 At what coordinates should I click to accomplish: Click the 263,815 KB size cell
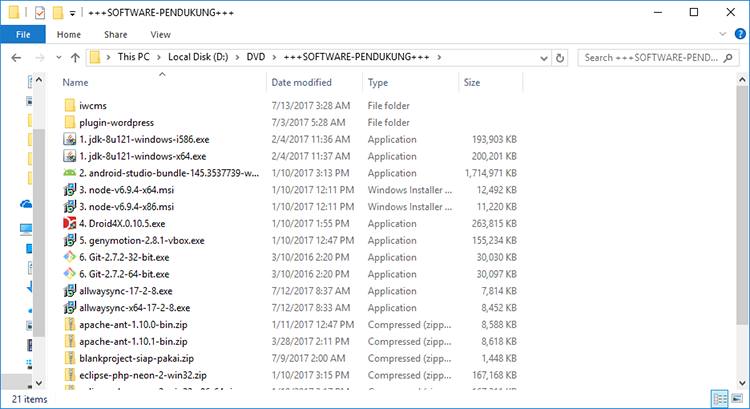(x=494, y=223)
